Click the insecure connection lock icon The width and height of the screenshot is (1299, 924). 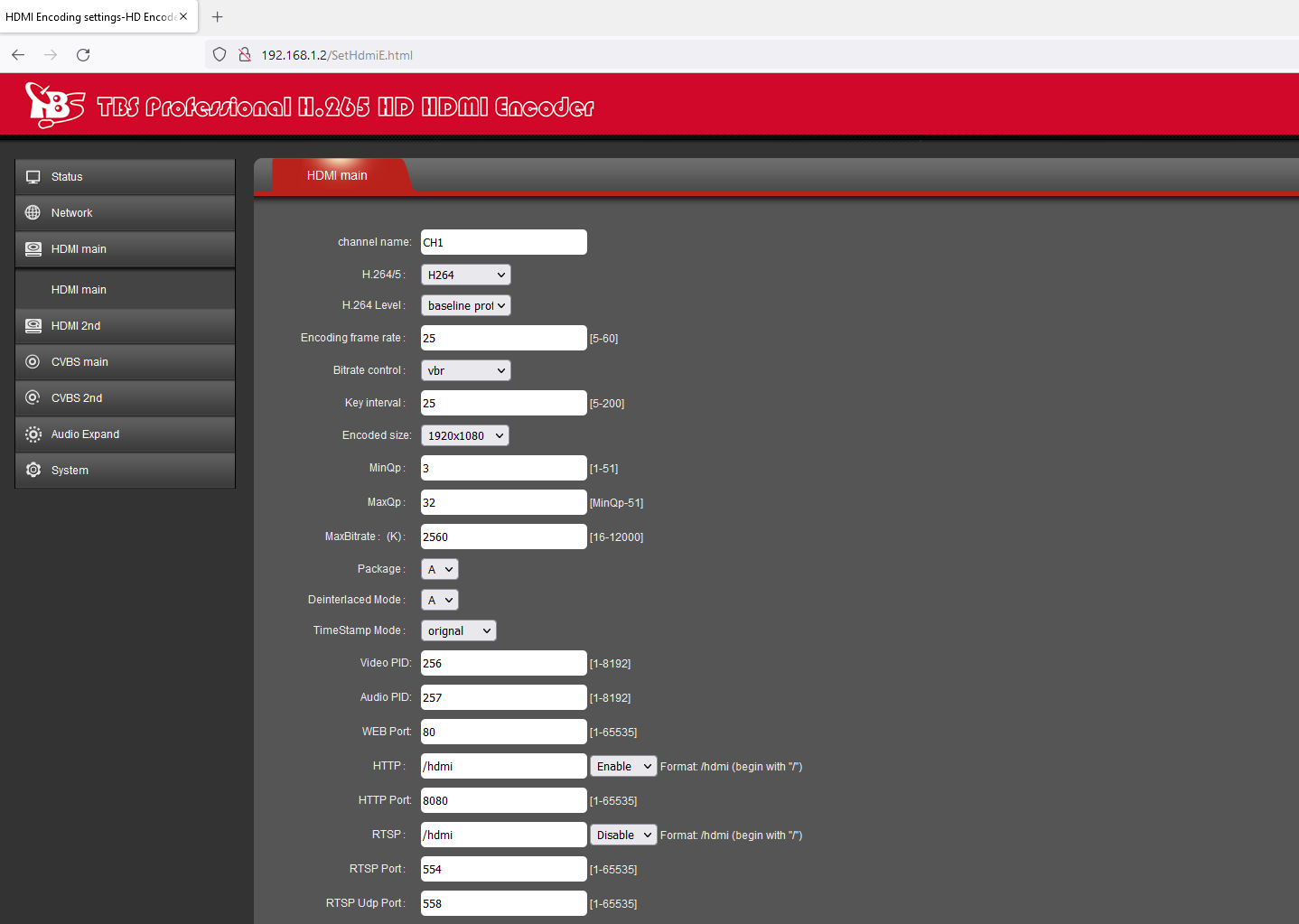point(245,55)
